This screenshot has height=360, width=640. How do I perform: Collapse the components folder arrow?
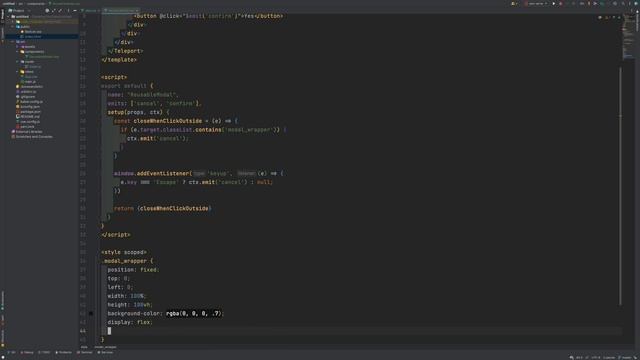pos(18,52)
